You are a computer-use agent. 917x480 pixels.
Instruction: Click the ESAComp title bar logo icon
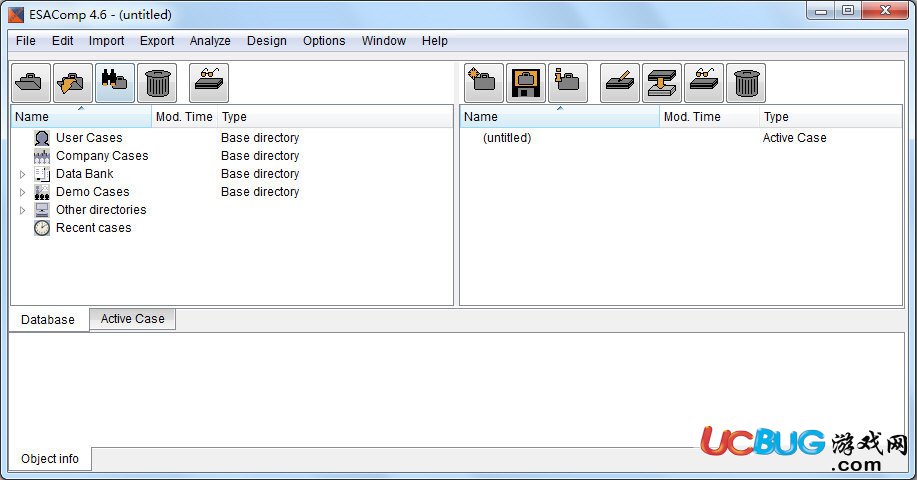click(x=16, y=15)
